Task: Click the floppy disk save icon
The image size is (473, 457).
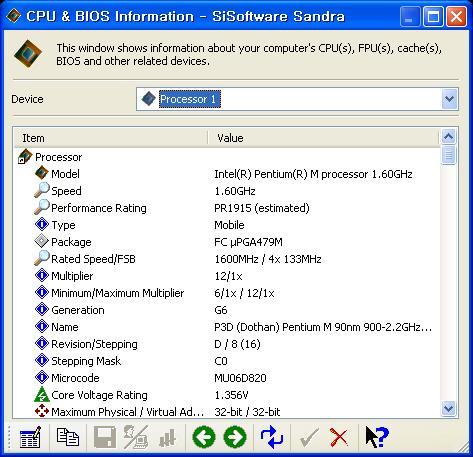Action: [x=105, y=437]
